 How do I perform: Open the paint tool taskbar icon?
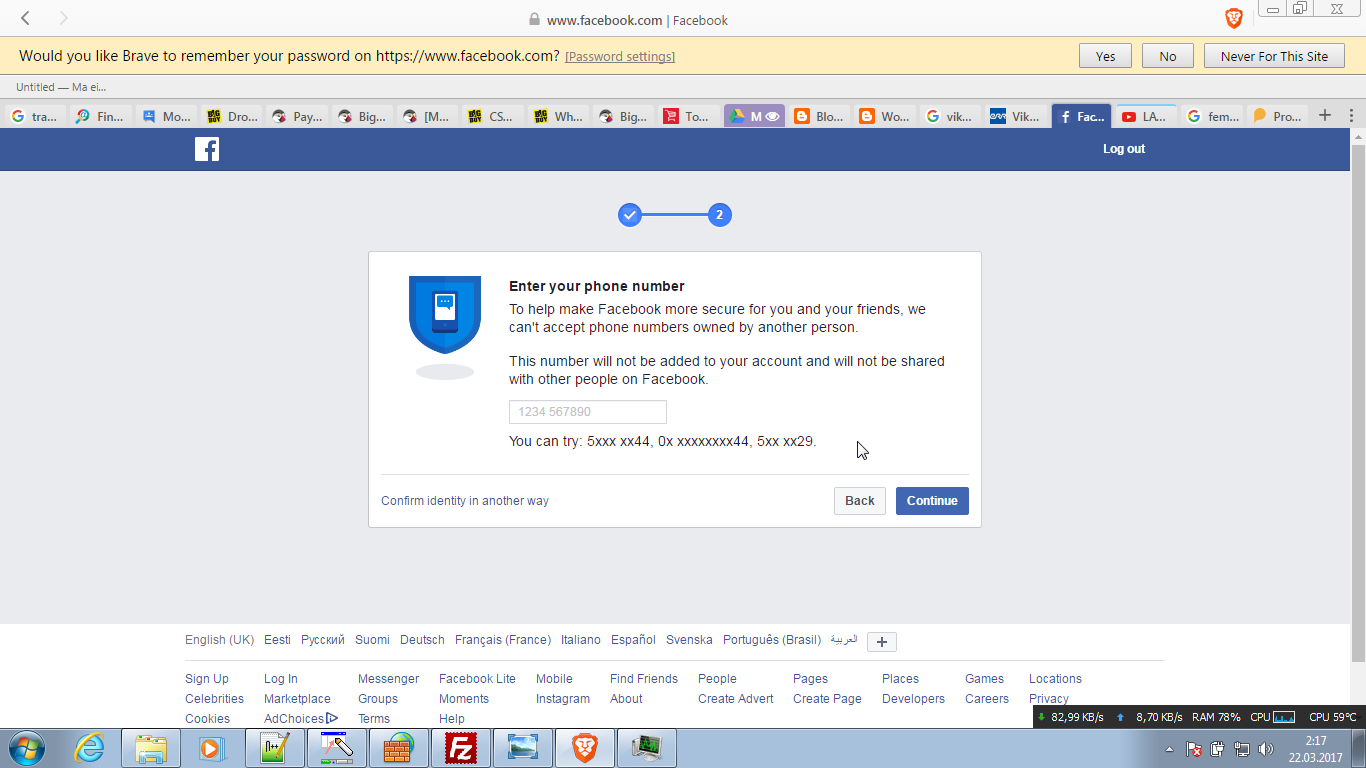click(337, 748)
